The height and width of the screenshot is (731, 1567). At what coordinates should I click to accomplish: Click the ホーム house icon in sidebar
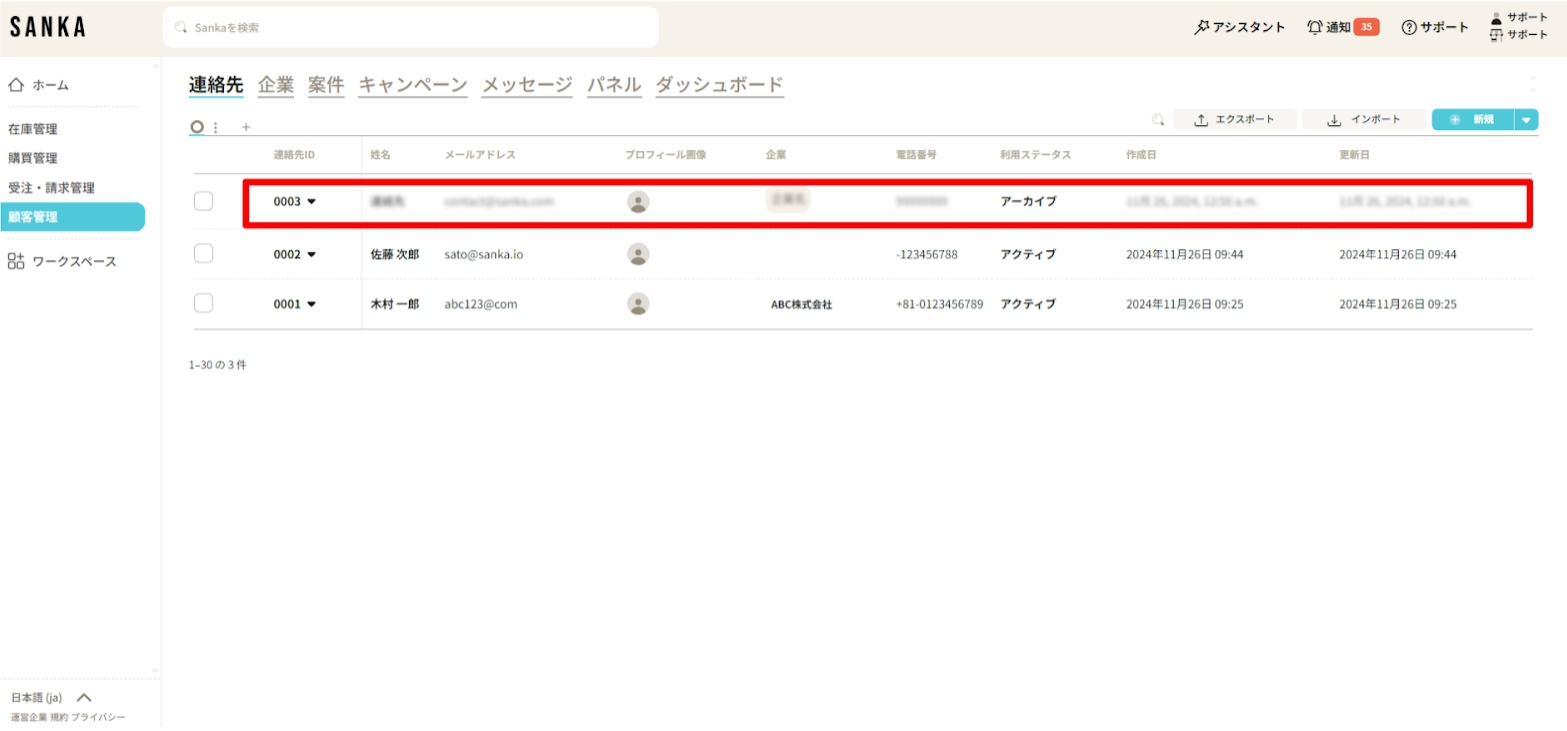coord(16,85)
